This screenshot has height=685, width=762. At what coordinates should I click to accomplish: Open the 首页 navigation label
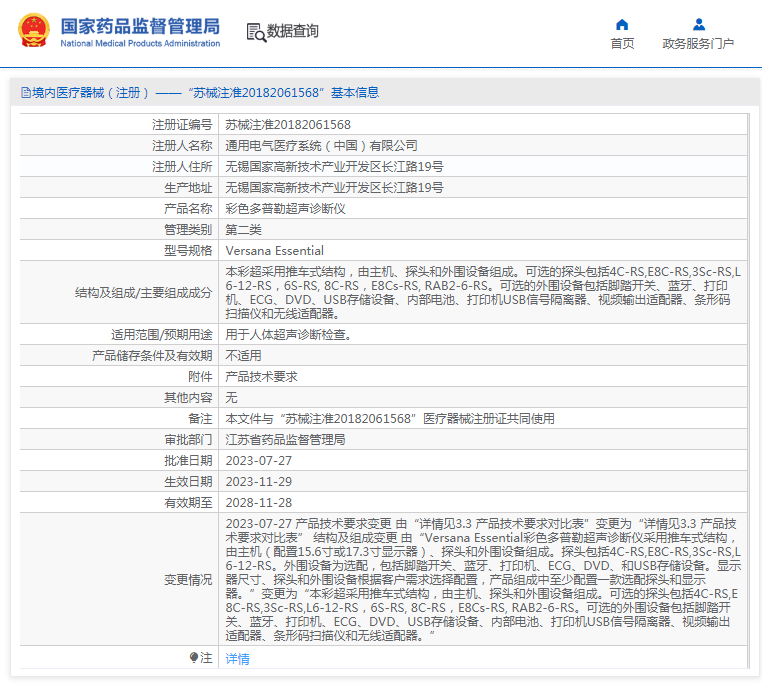pyautogui.click(x=622, y=44)
